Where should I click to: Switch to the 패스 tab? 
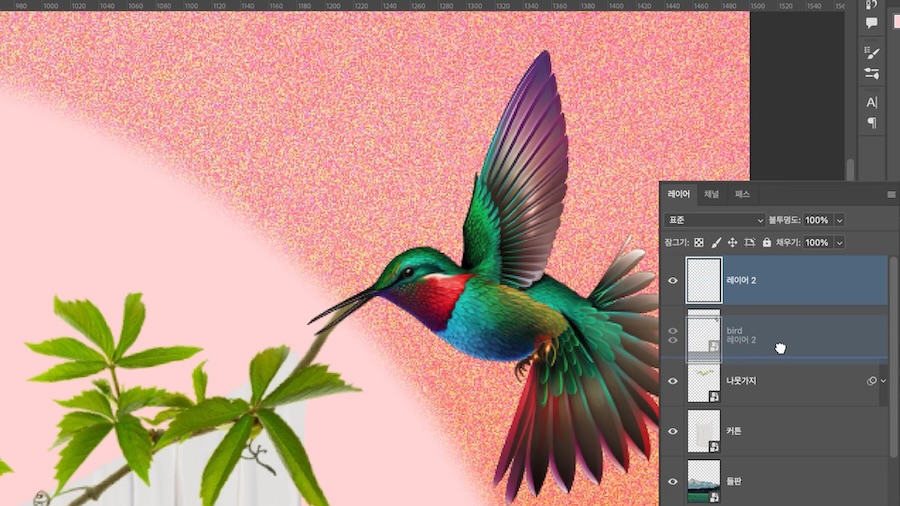pyautogui.click(x=742, y=194)
